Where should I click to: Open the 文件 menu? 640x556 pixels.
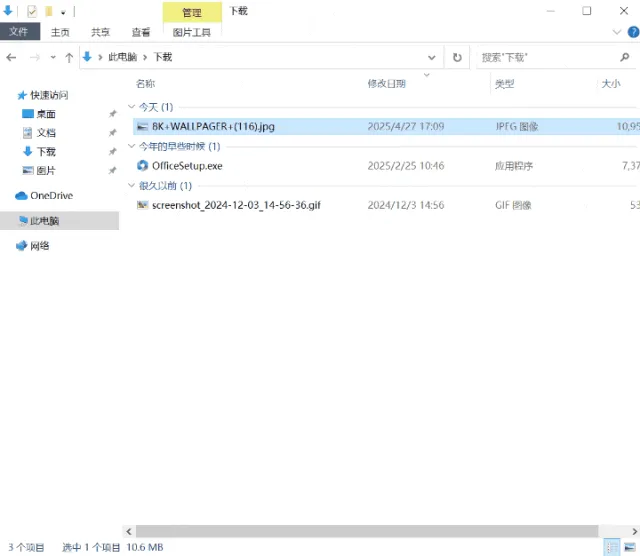tap(19, 32)
